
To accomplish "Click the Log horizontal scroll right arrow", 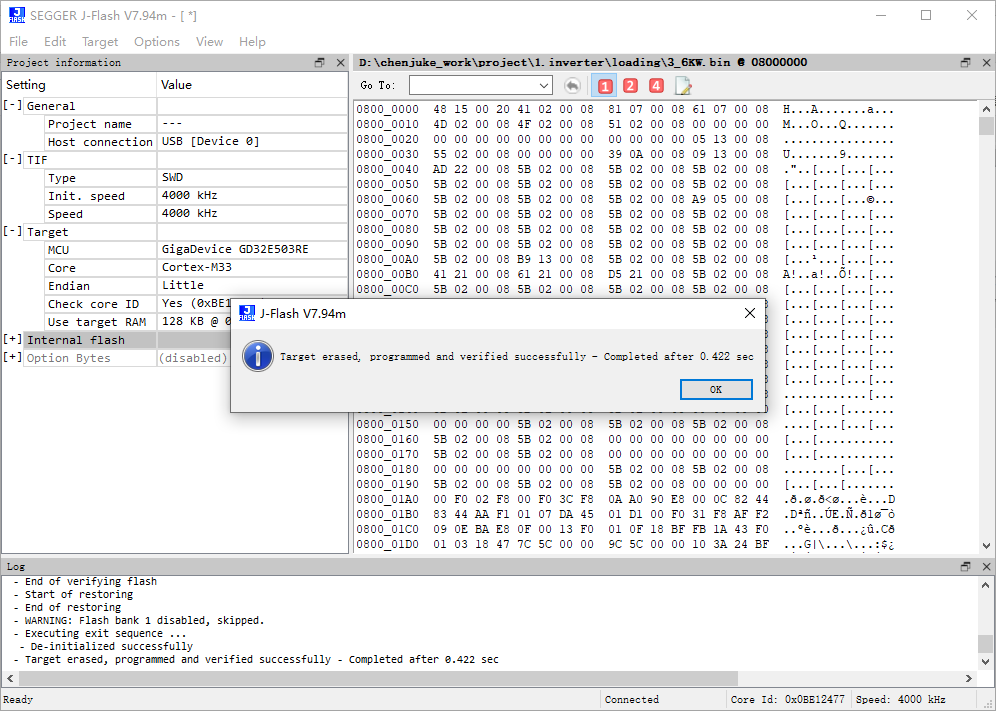I will click(x=970, y=678).
